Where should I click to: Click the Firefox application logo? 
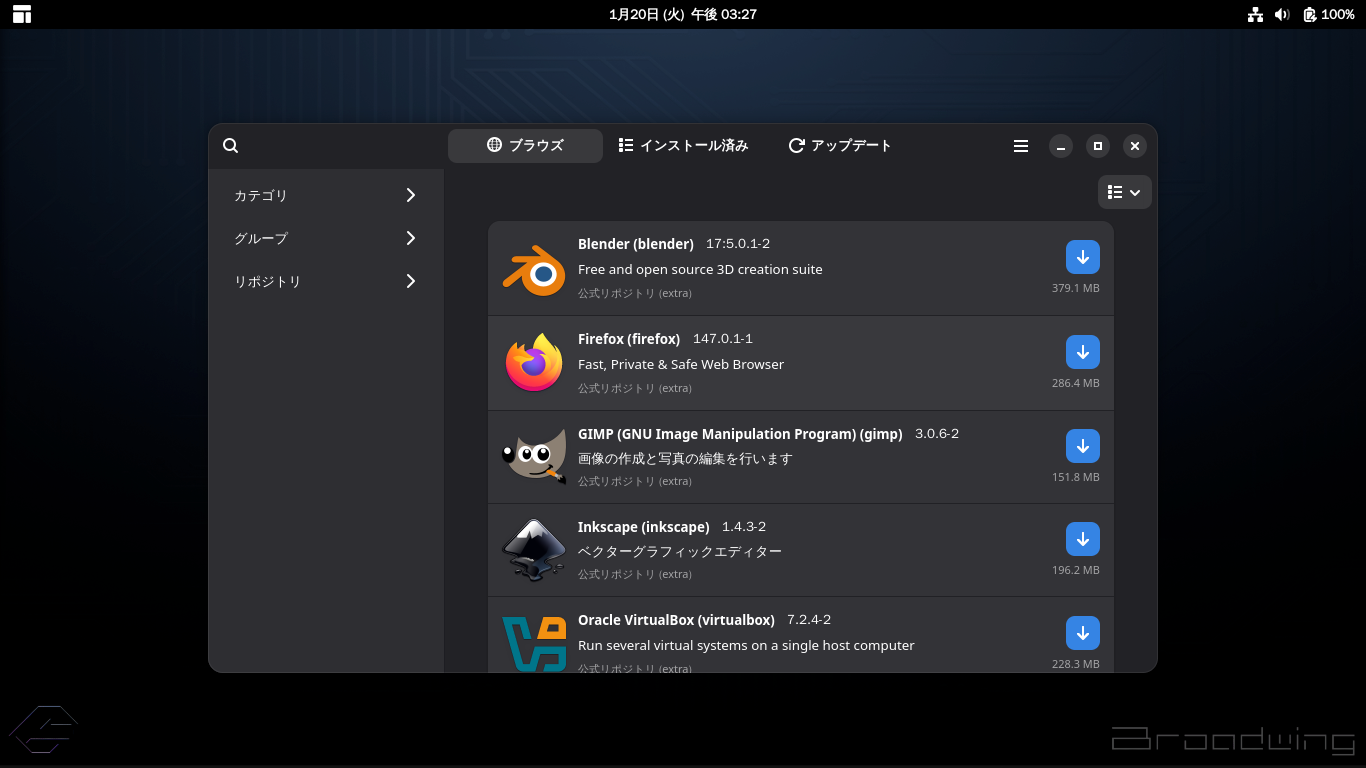[x=534, y=363]
